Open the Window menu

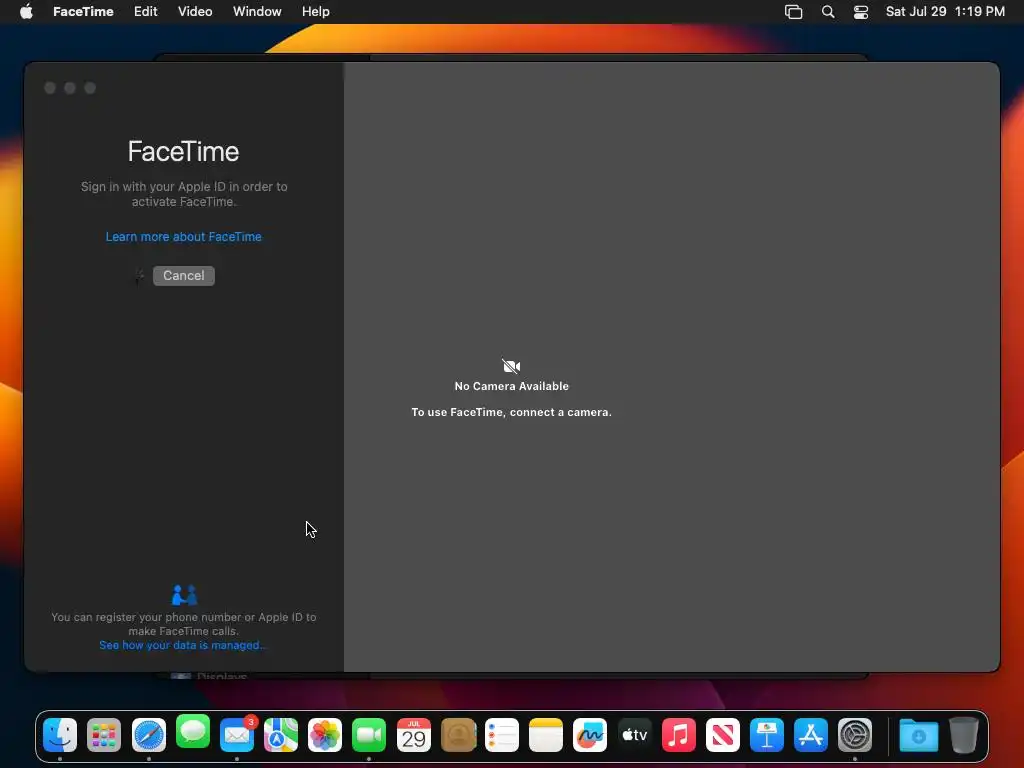coord(257,12)
